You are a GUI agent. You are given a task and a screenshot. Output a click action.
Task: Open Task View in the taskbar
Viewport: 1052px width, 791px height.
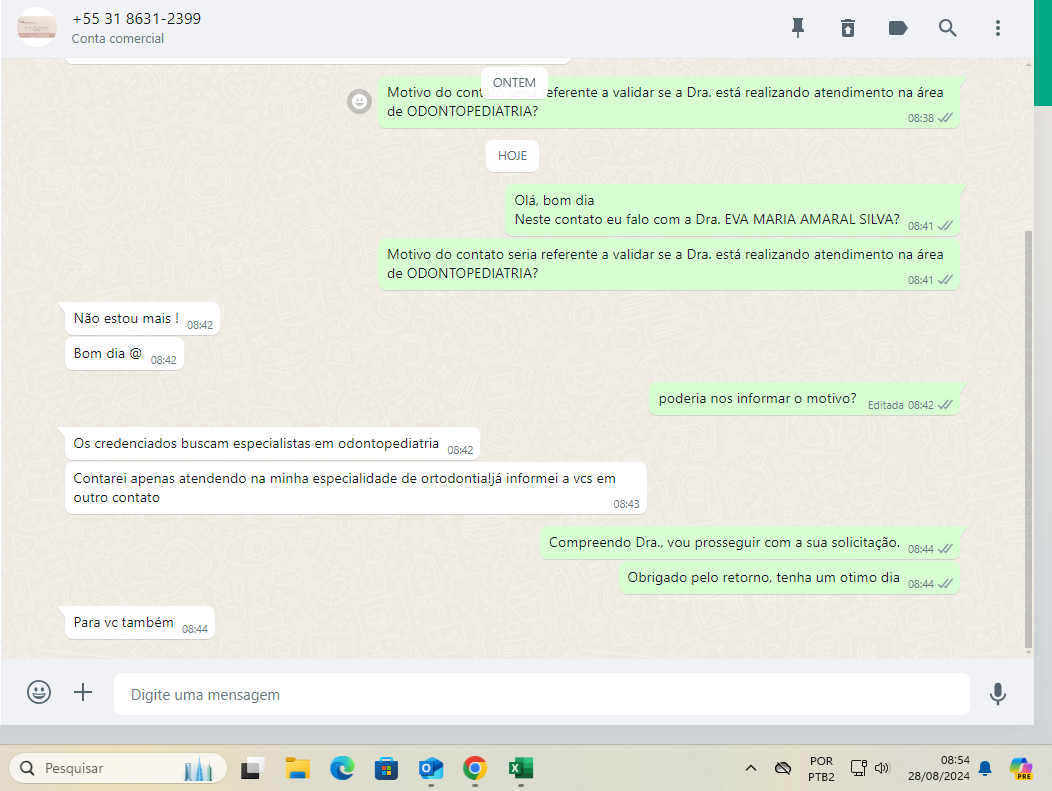(252, 768)
